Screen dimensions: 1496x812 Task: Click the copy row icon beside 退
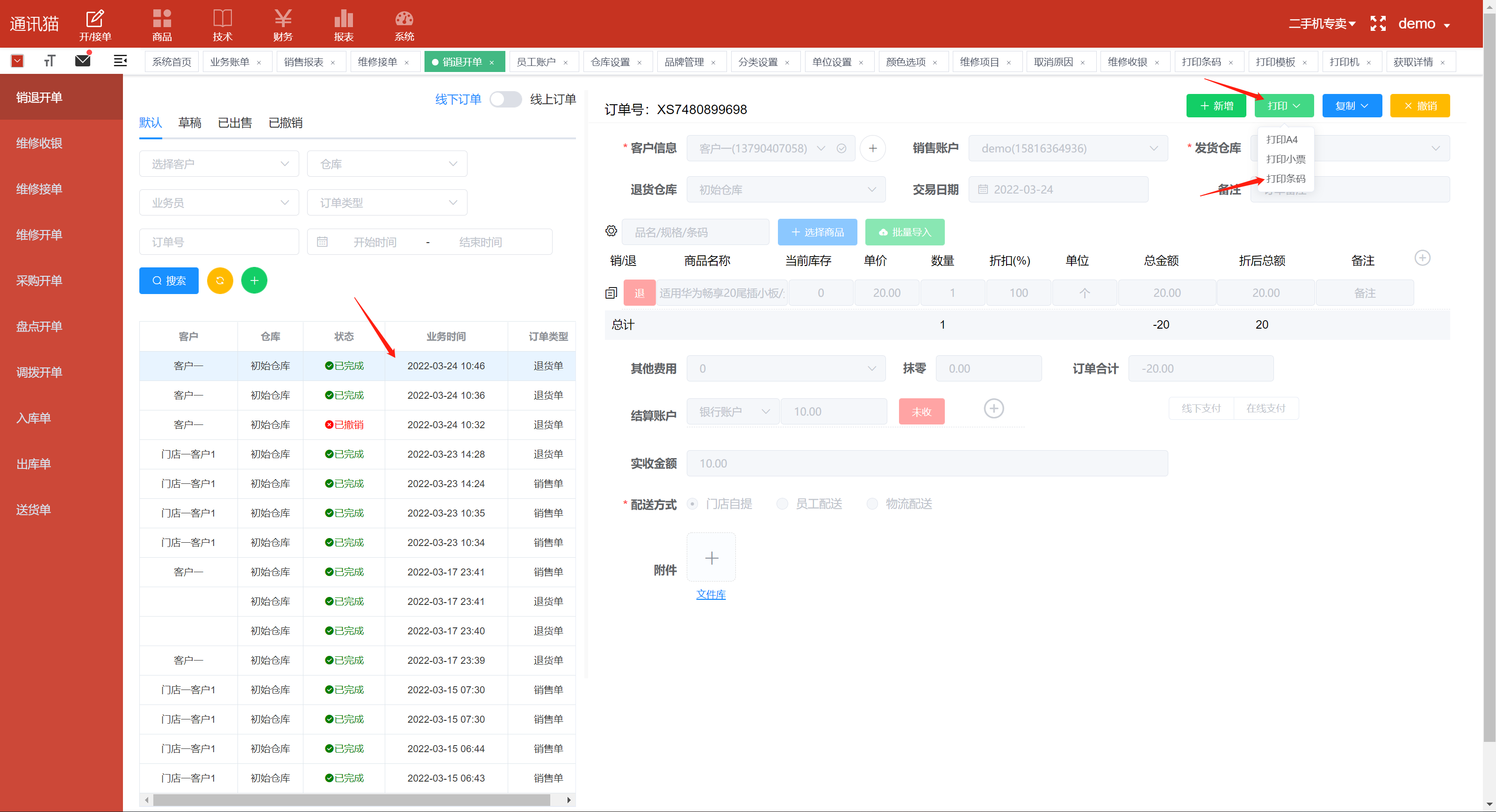[611, 293]
